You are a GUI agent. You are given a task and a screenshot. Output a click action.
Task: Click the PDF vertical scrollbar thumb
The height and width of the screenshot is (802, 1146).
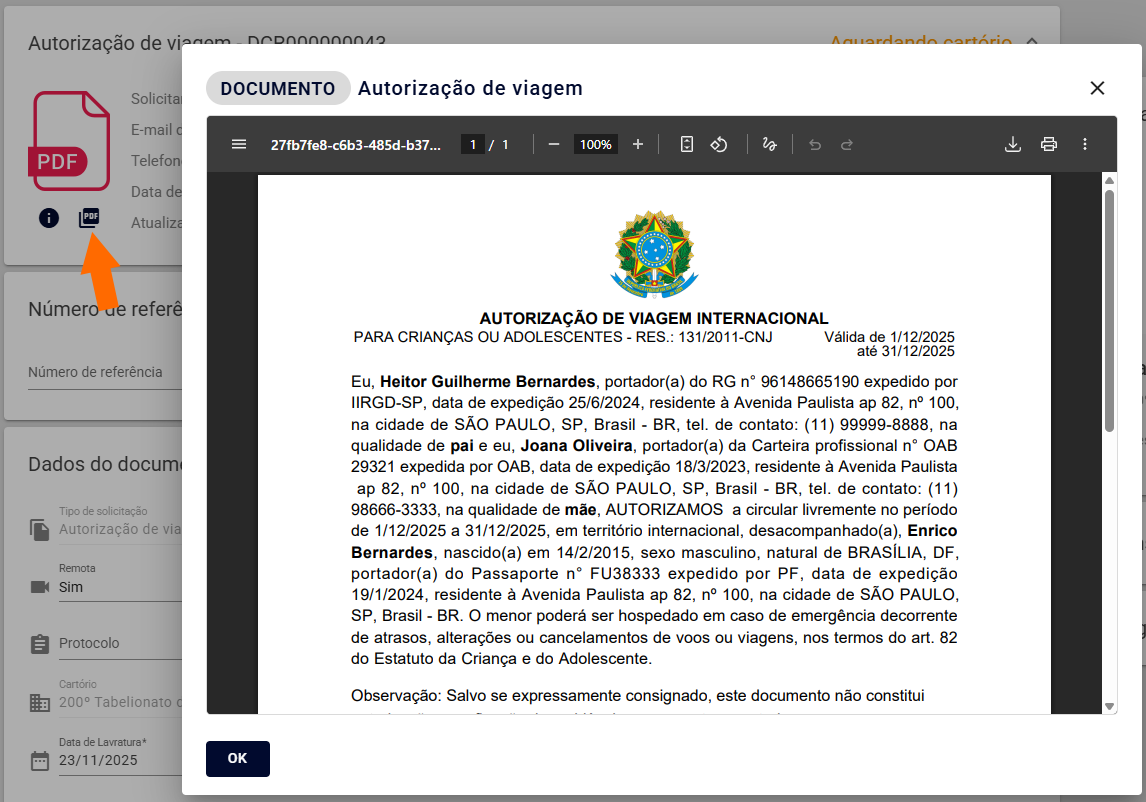click(x=1109, y=311)
